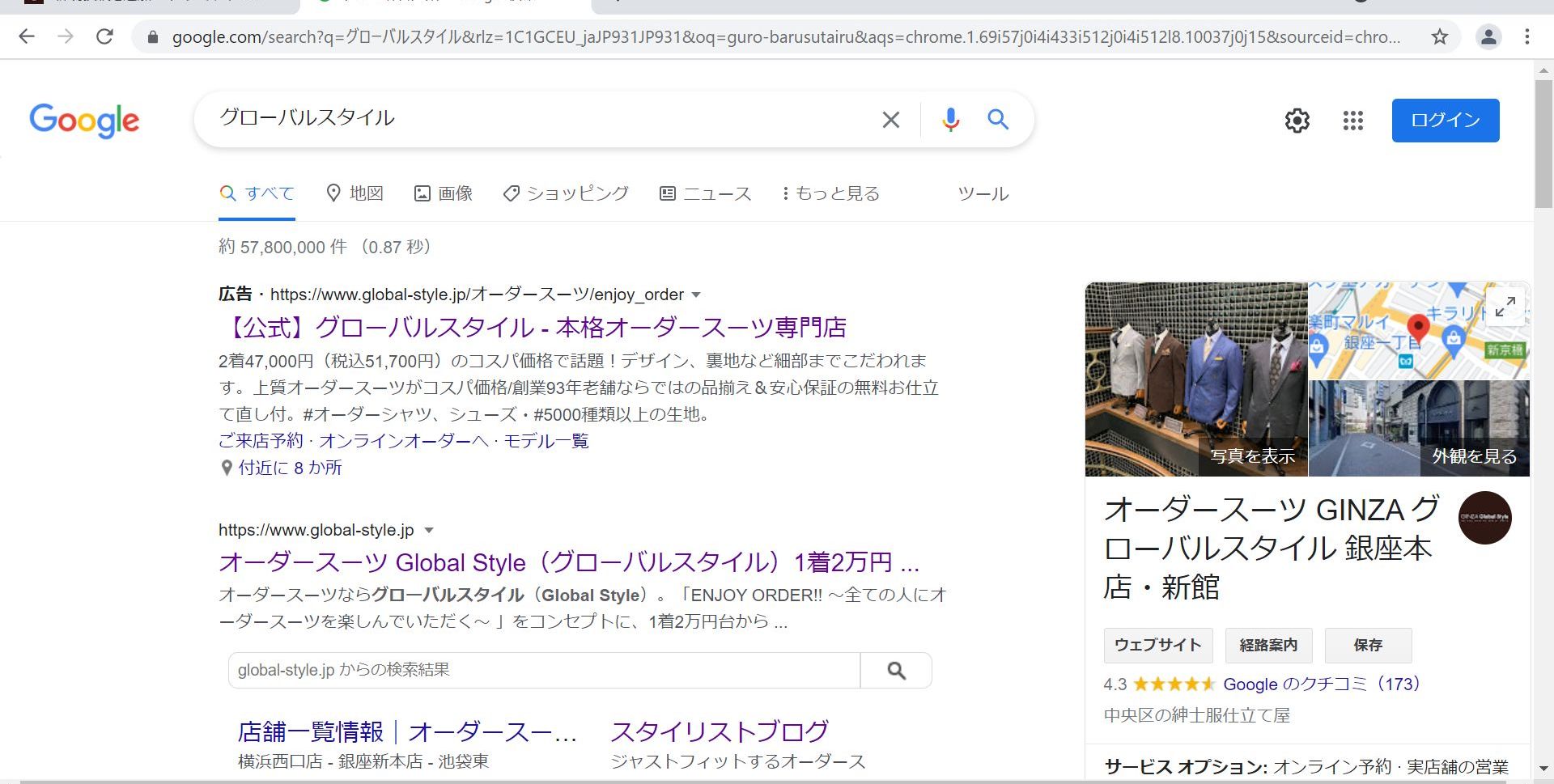View the suit mannequins photo thumbnail
The width and height of the screenshot is (1554, 784).
click(1195, 379)
